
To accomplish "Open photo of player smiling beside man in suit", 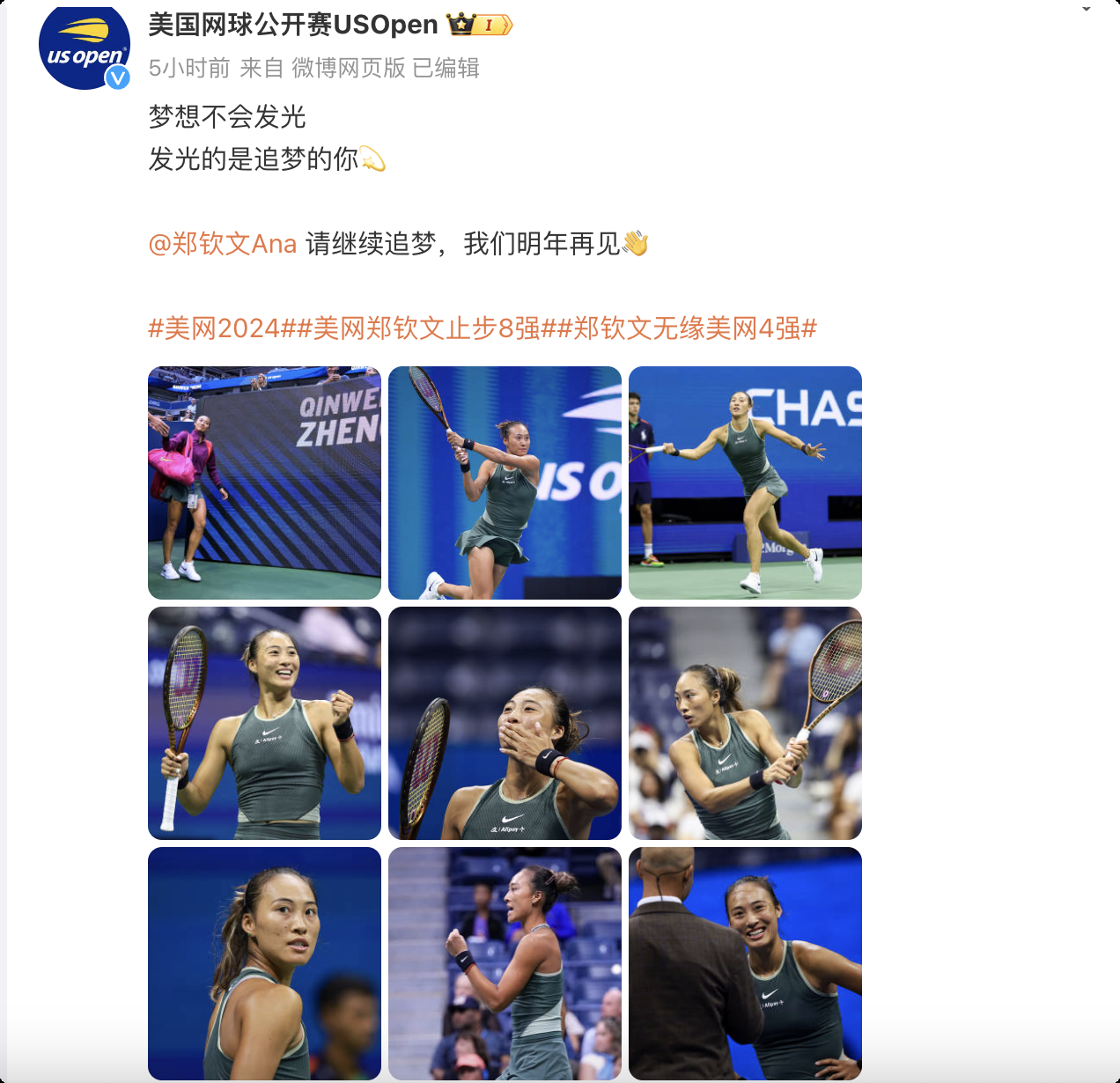I will click(745, 963).
